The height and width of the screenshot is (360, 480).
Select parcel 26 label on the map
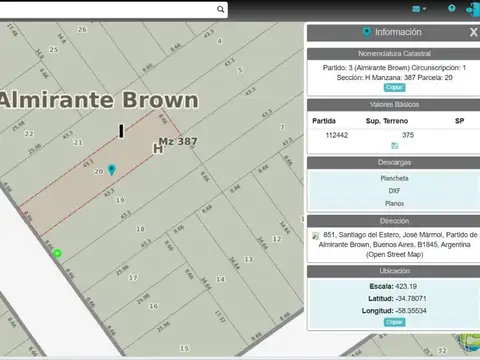pos(82,29)
